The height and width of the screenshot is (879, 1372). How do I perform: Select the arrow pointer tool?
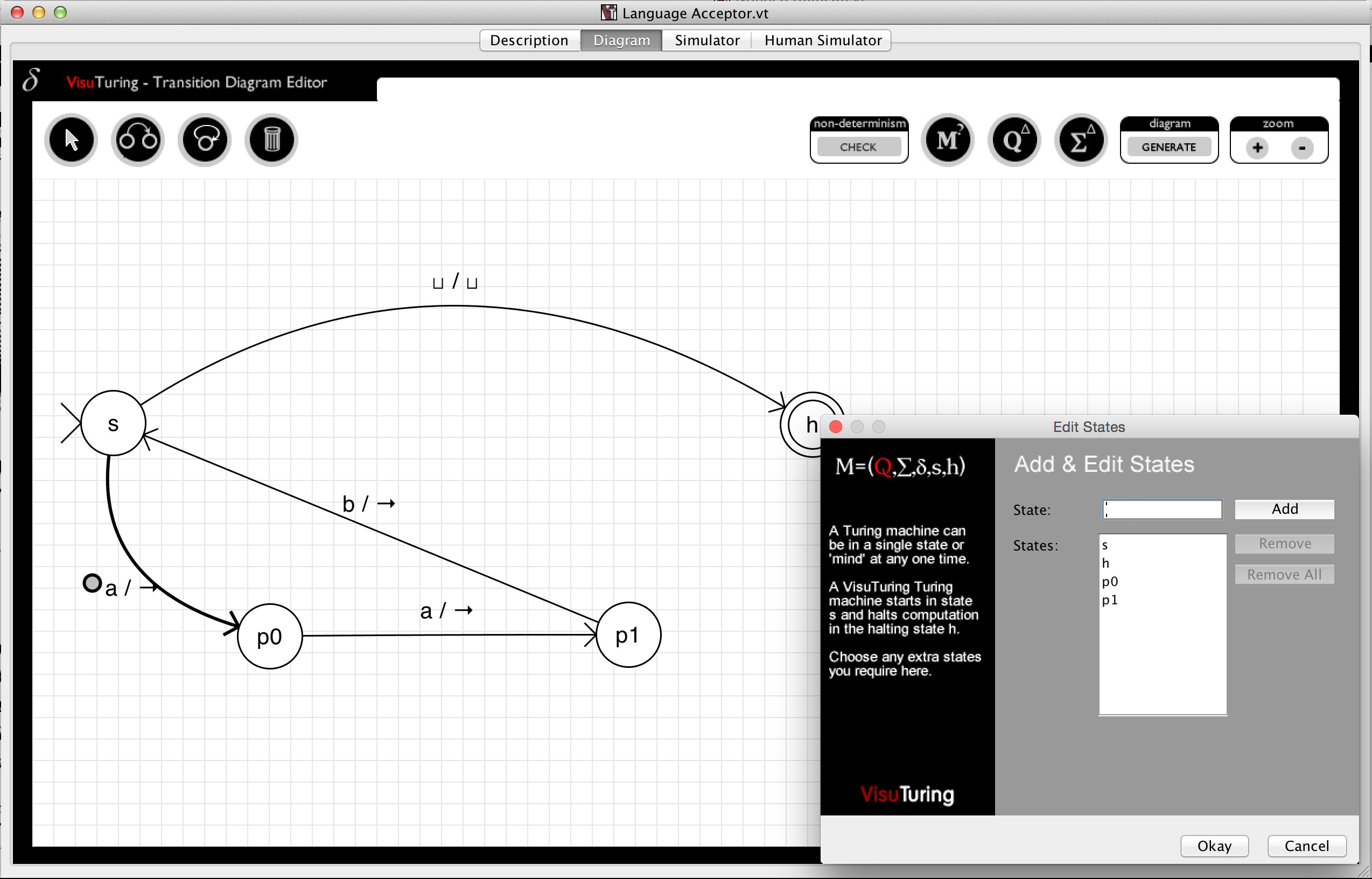(x=71, y=140)
